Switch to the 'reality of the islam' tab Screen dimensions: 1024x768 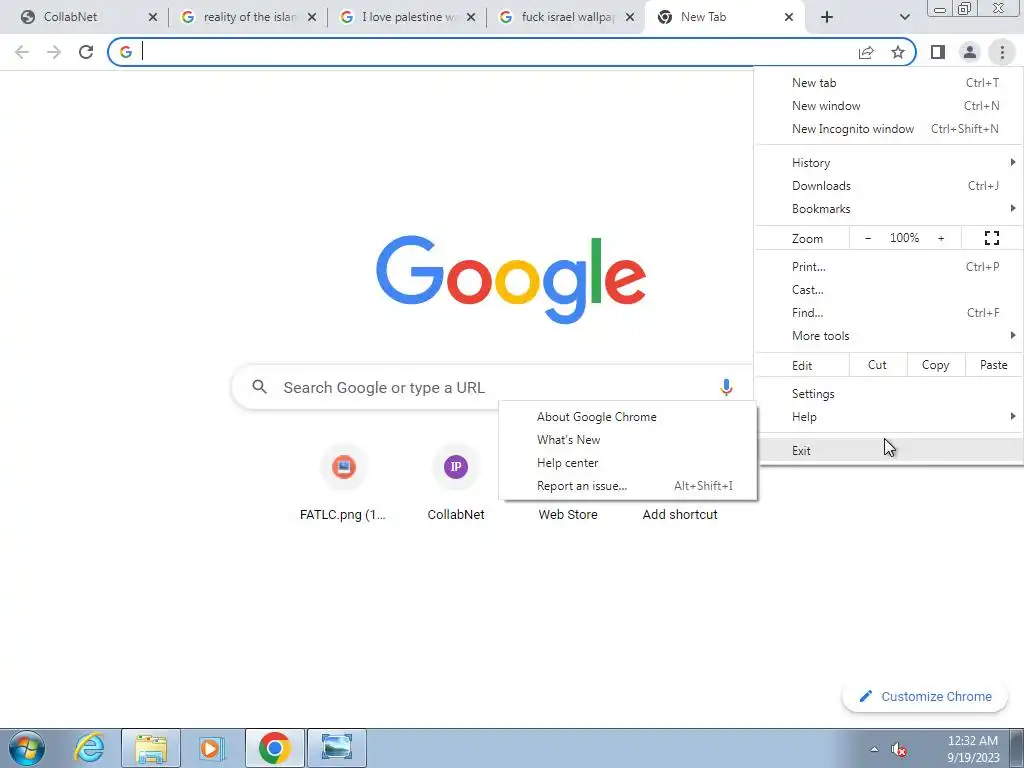pyautogui.click(x=248, y=17)
